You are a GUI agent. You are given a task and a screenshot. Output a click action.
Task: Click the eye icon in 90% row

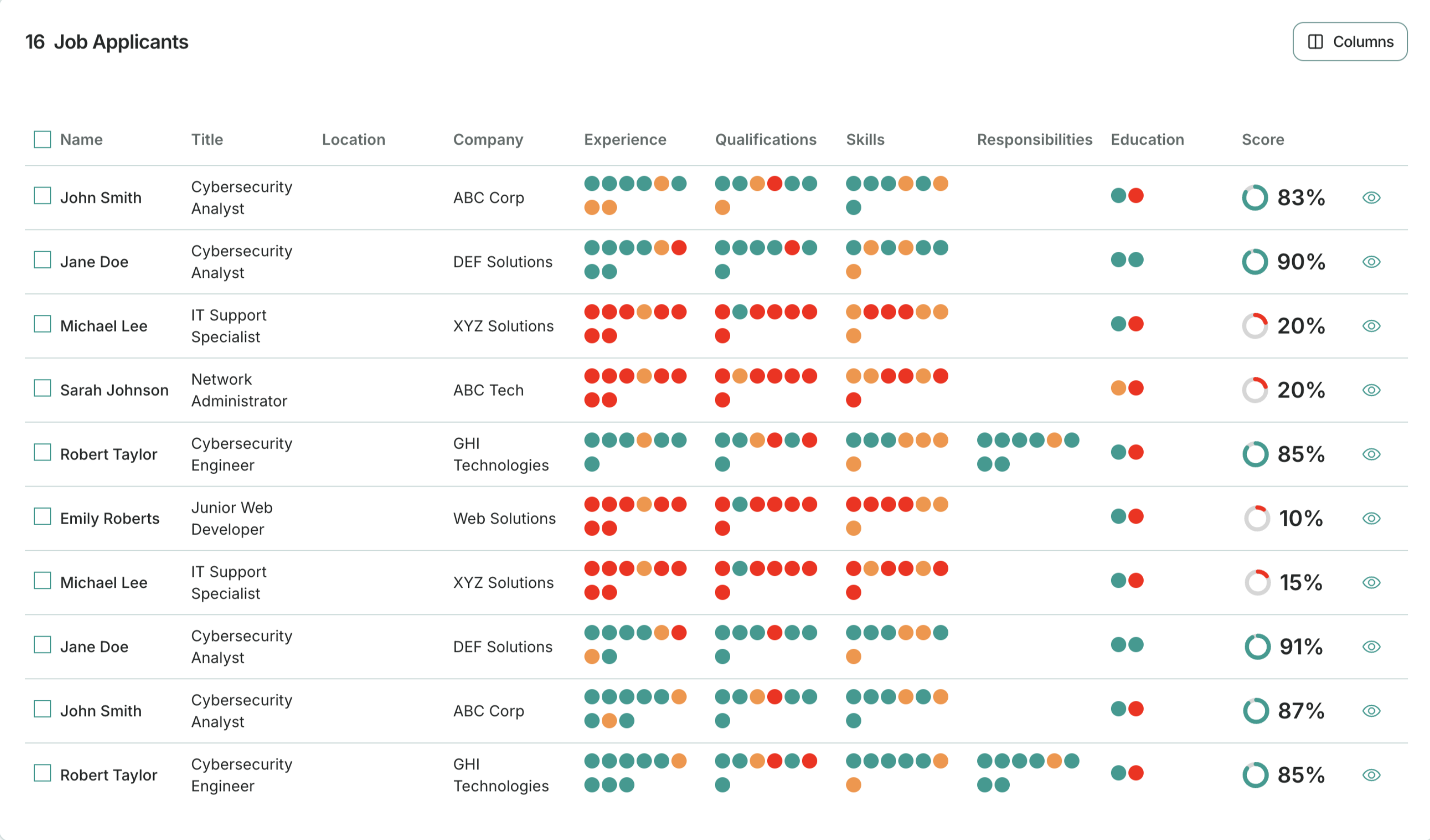click(1371, 262)
